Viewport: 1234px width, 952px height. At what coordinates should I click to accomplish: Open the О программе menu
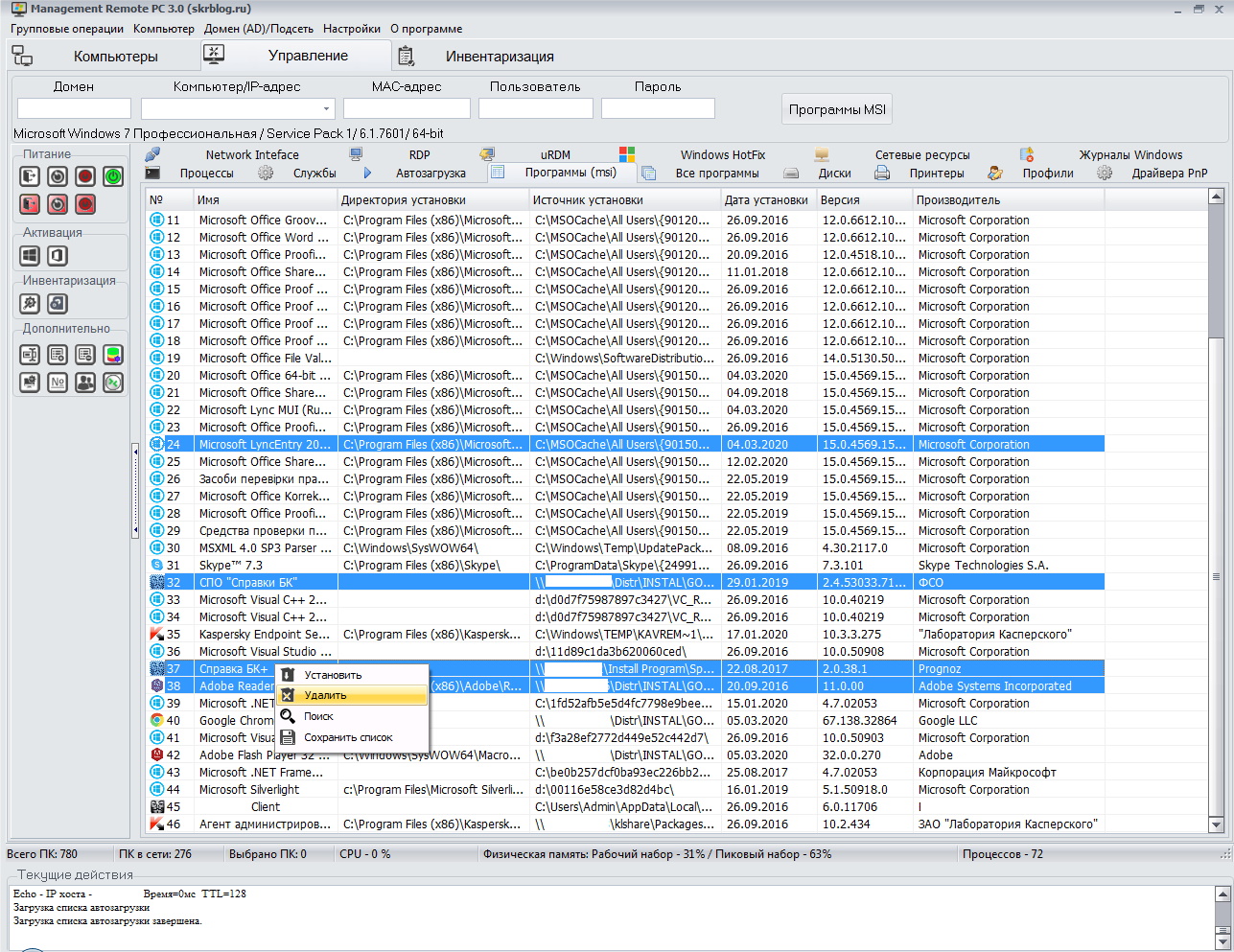pyautogui.click(x=426, y=29)
